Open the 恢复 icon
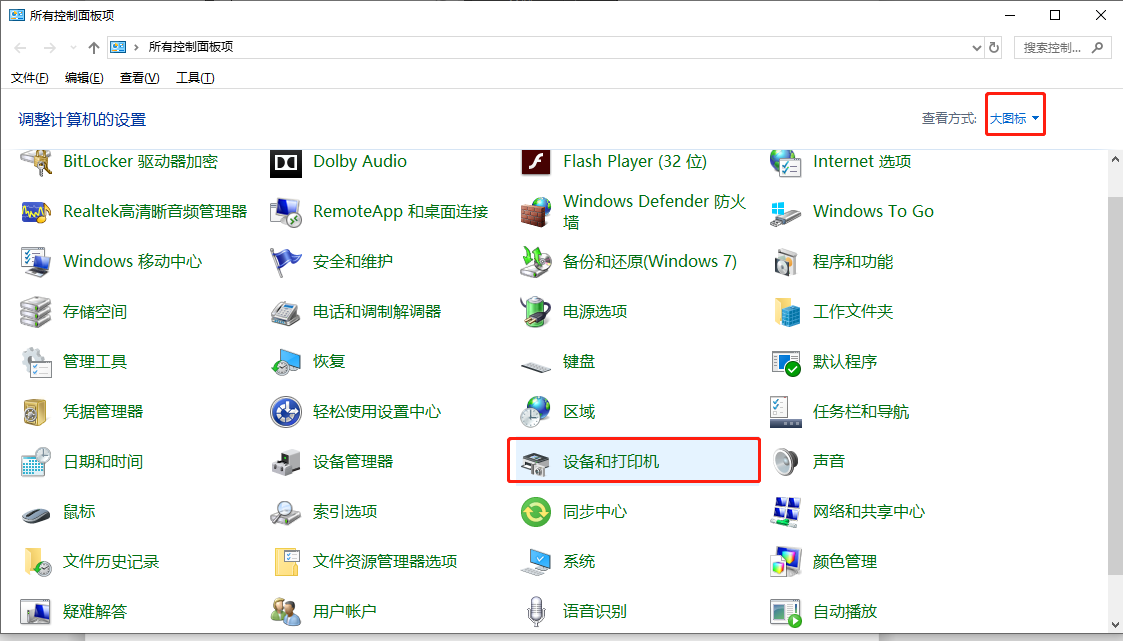The image size is (1123, 641). [285, 362]
